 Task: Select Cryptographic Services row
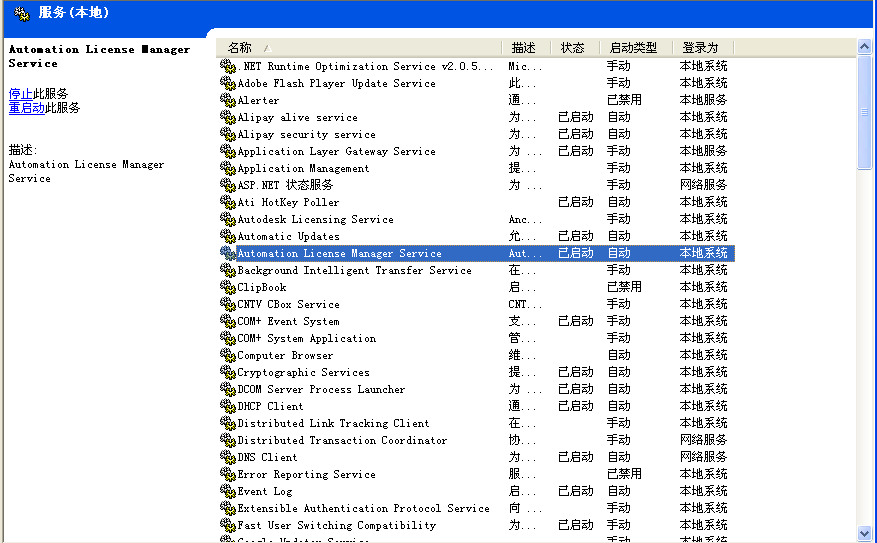point(303,372)
